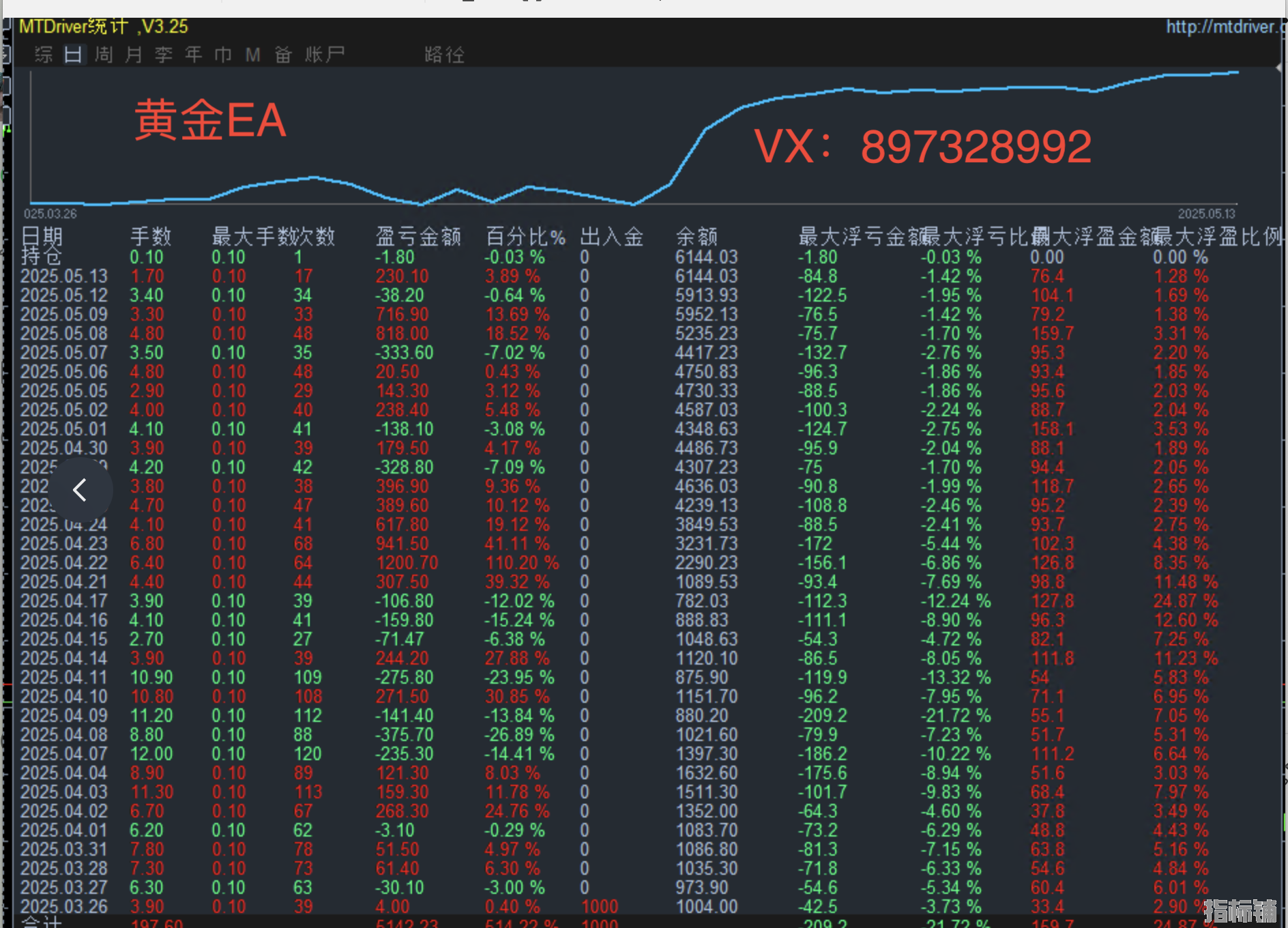Click the 120 trade count cell
The width and height of the screenshot is (1288, 928).
pos(308,754)
